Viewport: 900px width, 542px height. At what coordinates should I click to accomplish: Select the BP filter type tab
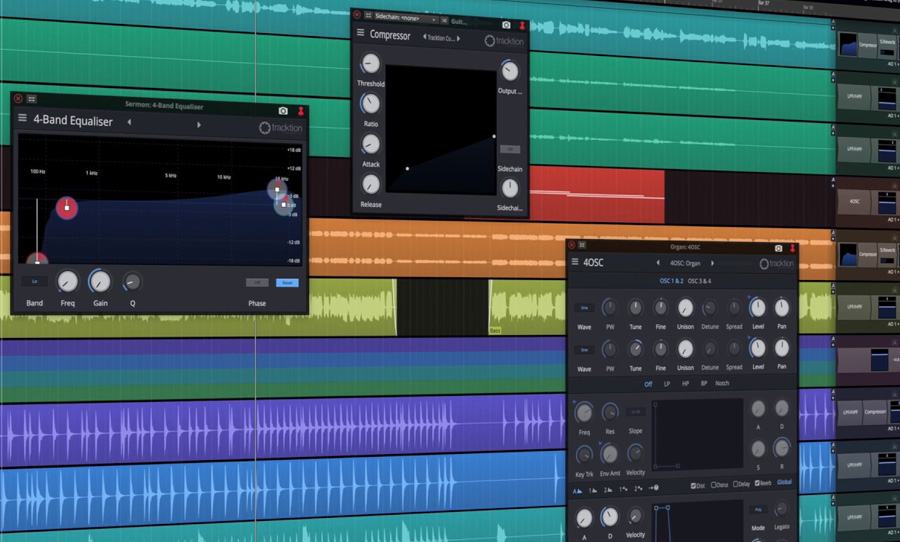pos(704,384)
